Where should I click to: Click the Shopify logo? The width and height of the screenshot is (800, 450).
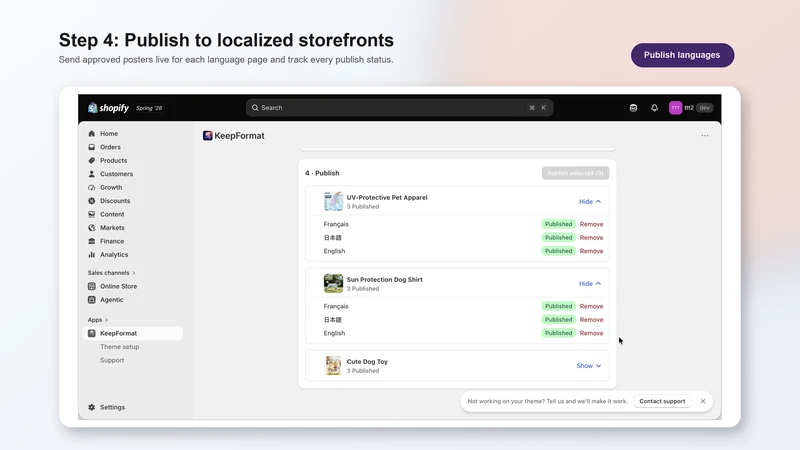click(x=108, y=108)
